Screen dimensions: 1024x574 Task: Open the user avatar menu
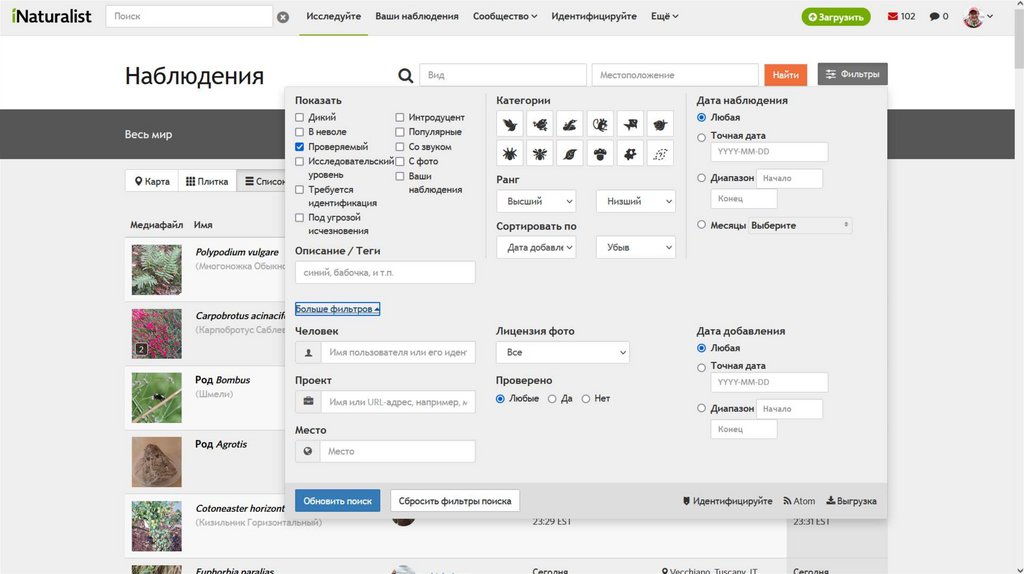(x=978, y=17)
